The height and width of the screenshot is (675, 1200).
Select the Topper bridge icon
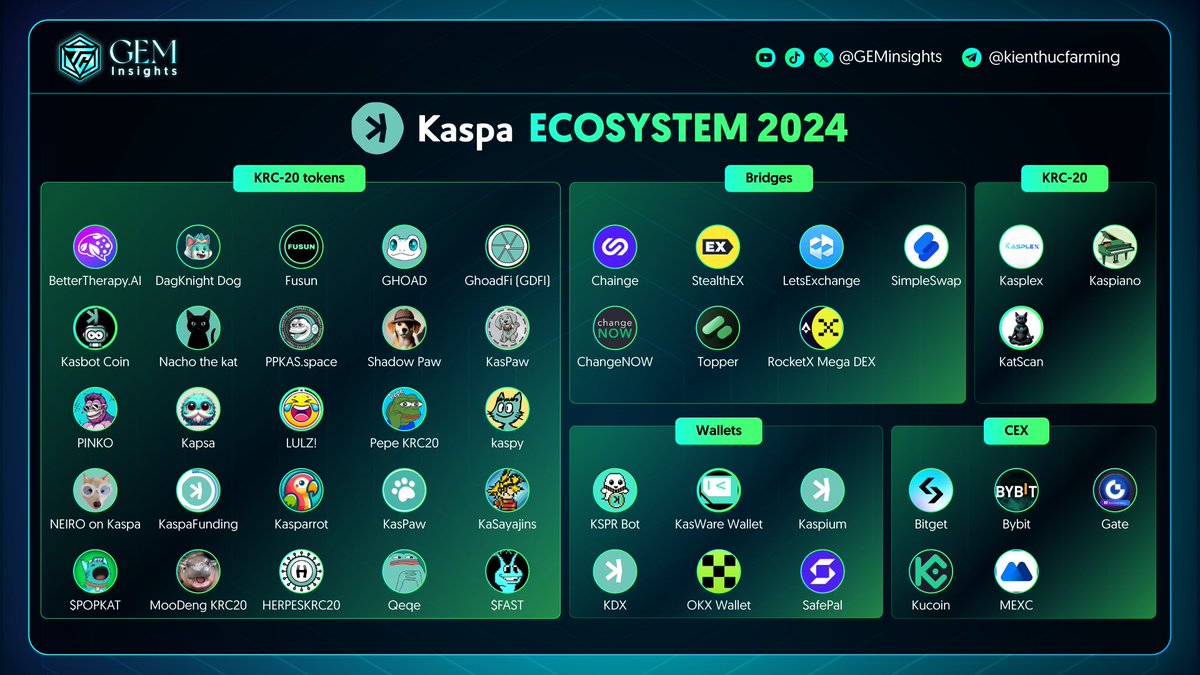coord(718,328)
